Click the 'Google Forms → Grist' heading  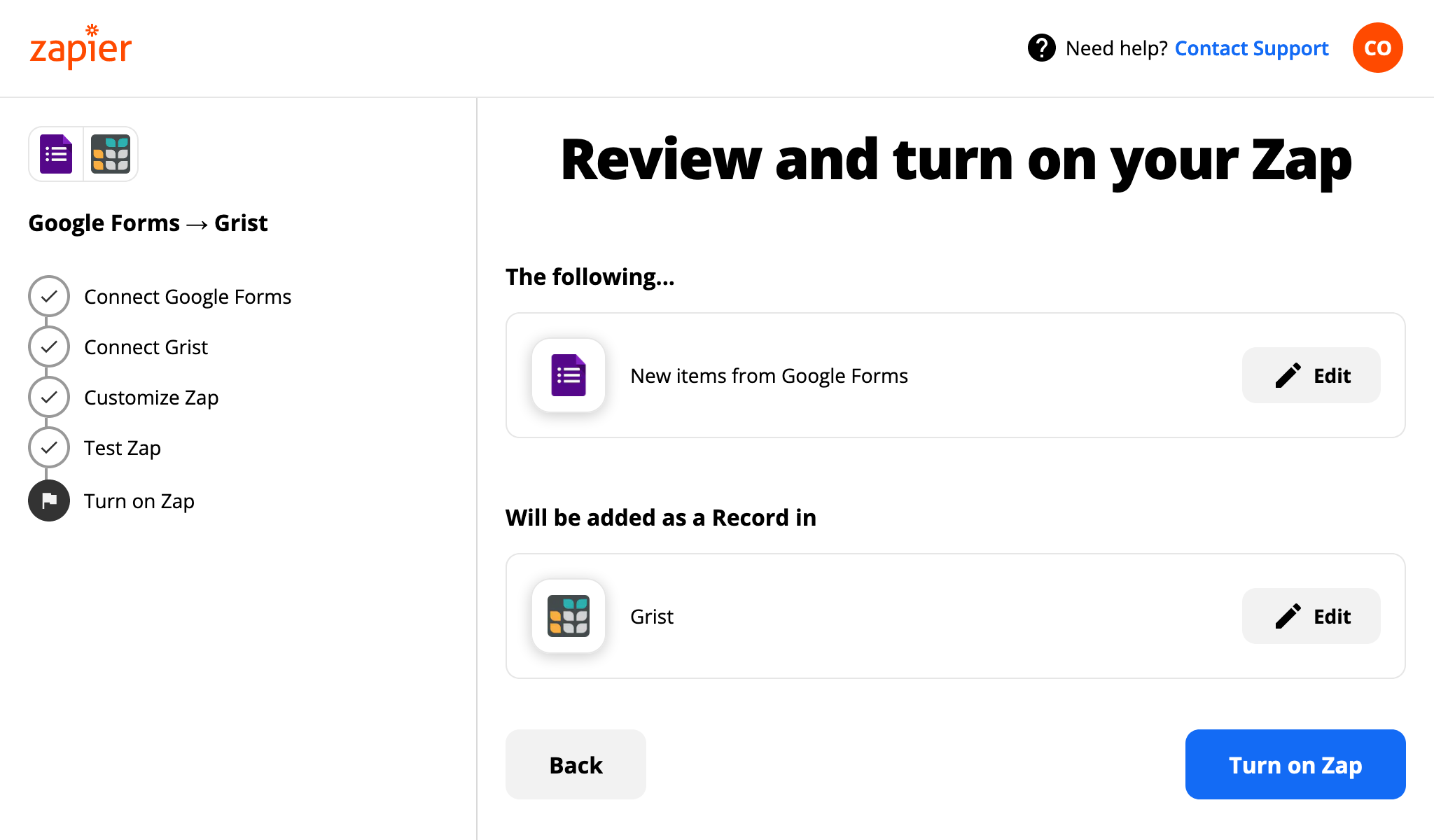(x=148, y=223)
